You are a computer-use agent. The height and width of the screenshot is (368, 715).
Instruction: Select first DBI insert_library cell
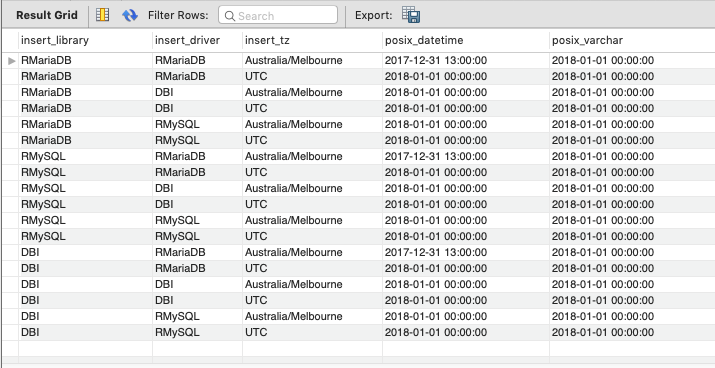85,252
